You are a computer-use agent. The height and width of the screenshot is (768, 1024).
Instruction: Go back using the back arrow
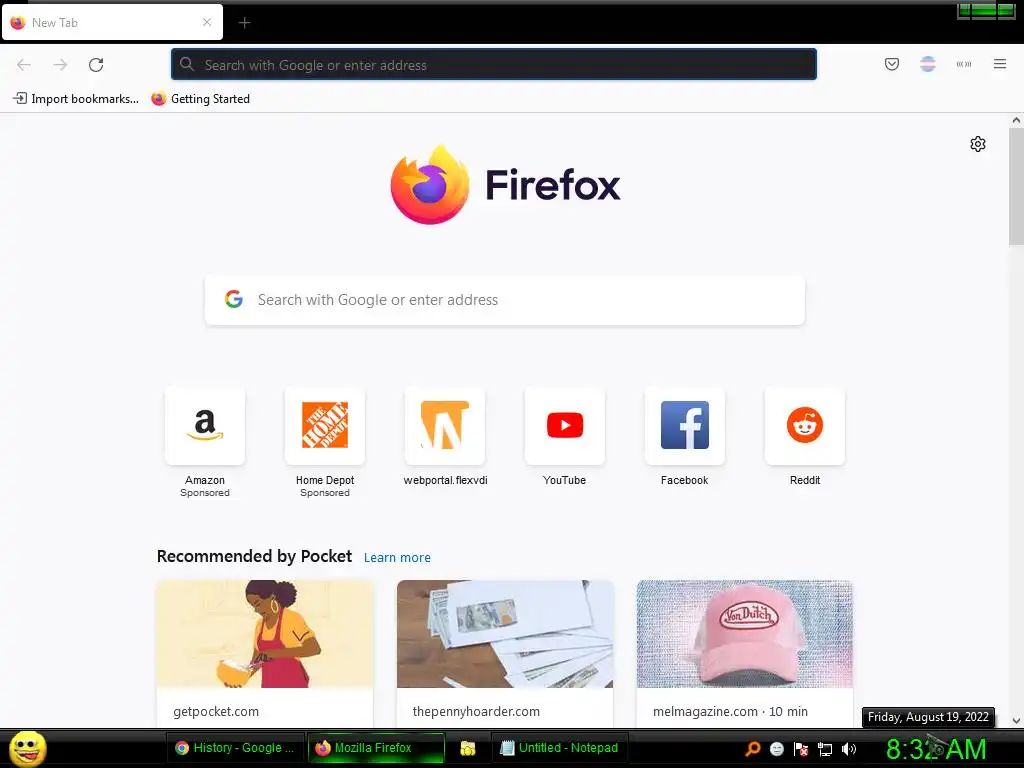coord(24,65)
